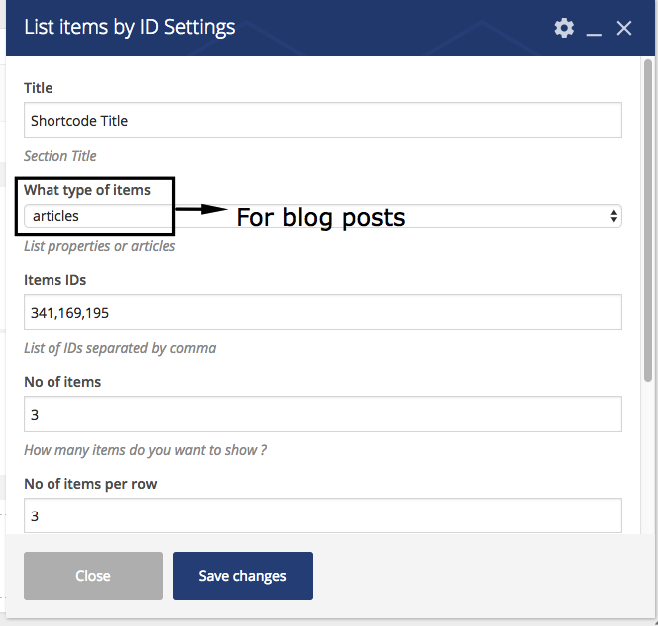This screenshot has height=626, width=658.
Task: Select the 'No of items per row' input
Action: [323, 516]
